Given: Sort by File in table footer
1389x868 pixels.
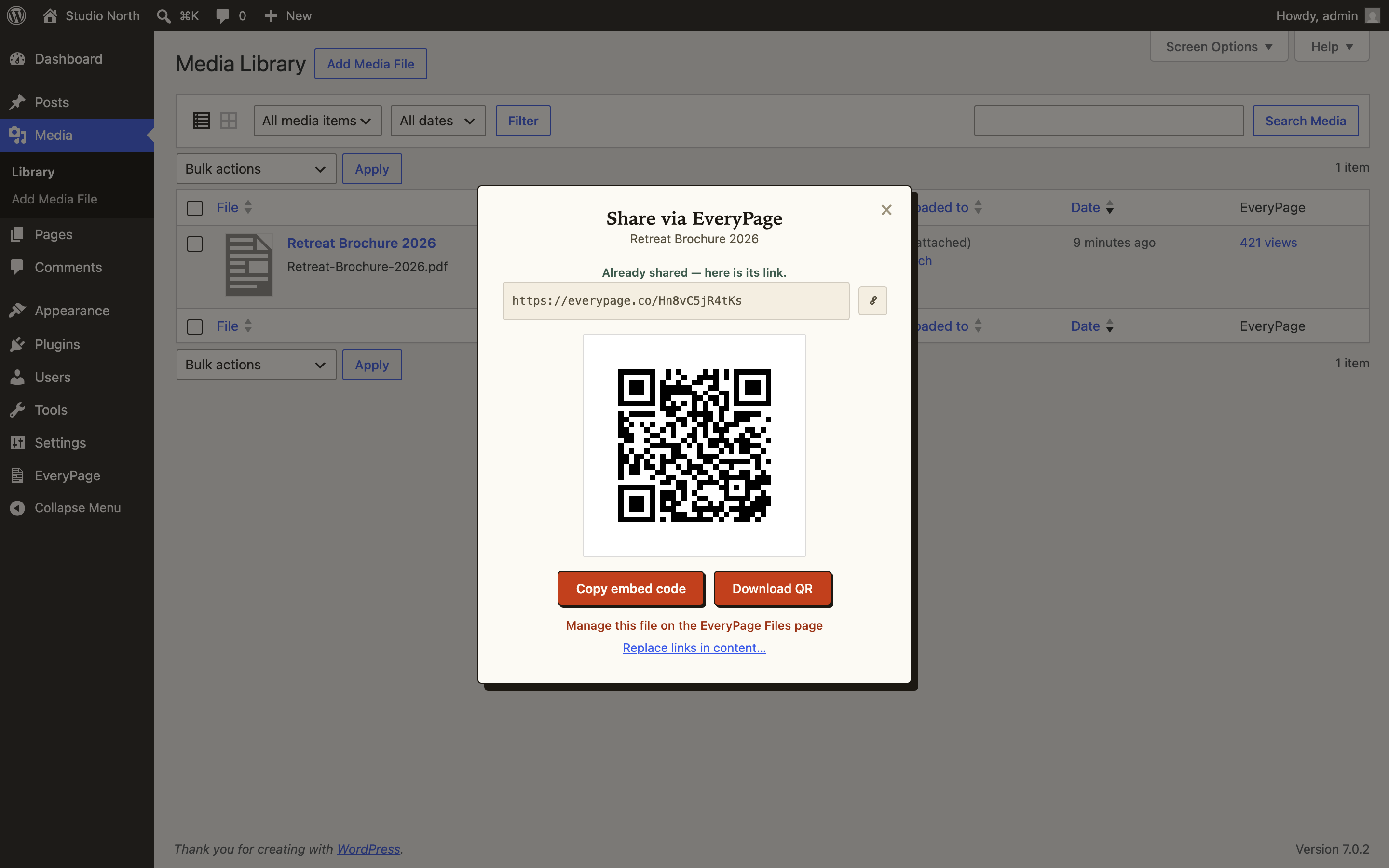Looking at the screenshot, I should tap(234, 326).
